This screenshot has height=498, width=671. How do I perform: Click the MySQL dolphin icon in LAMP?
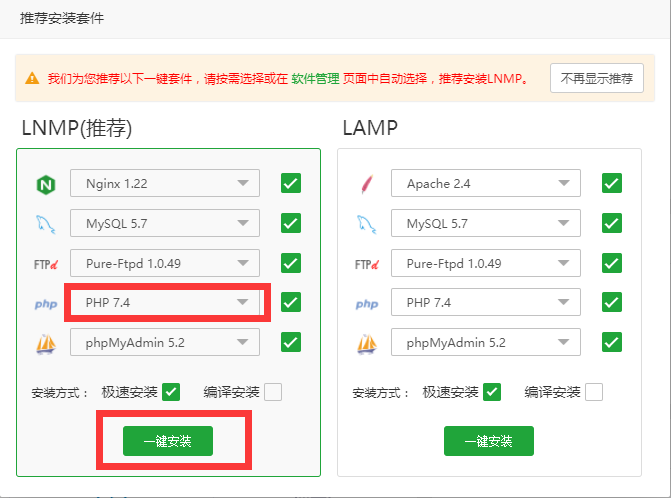[x=367, y=224]
